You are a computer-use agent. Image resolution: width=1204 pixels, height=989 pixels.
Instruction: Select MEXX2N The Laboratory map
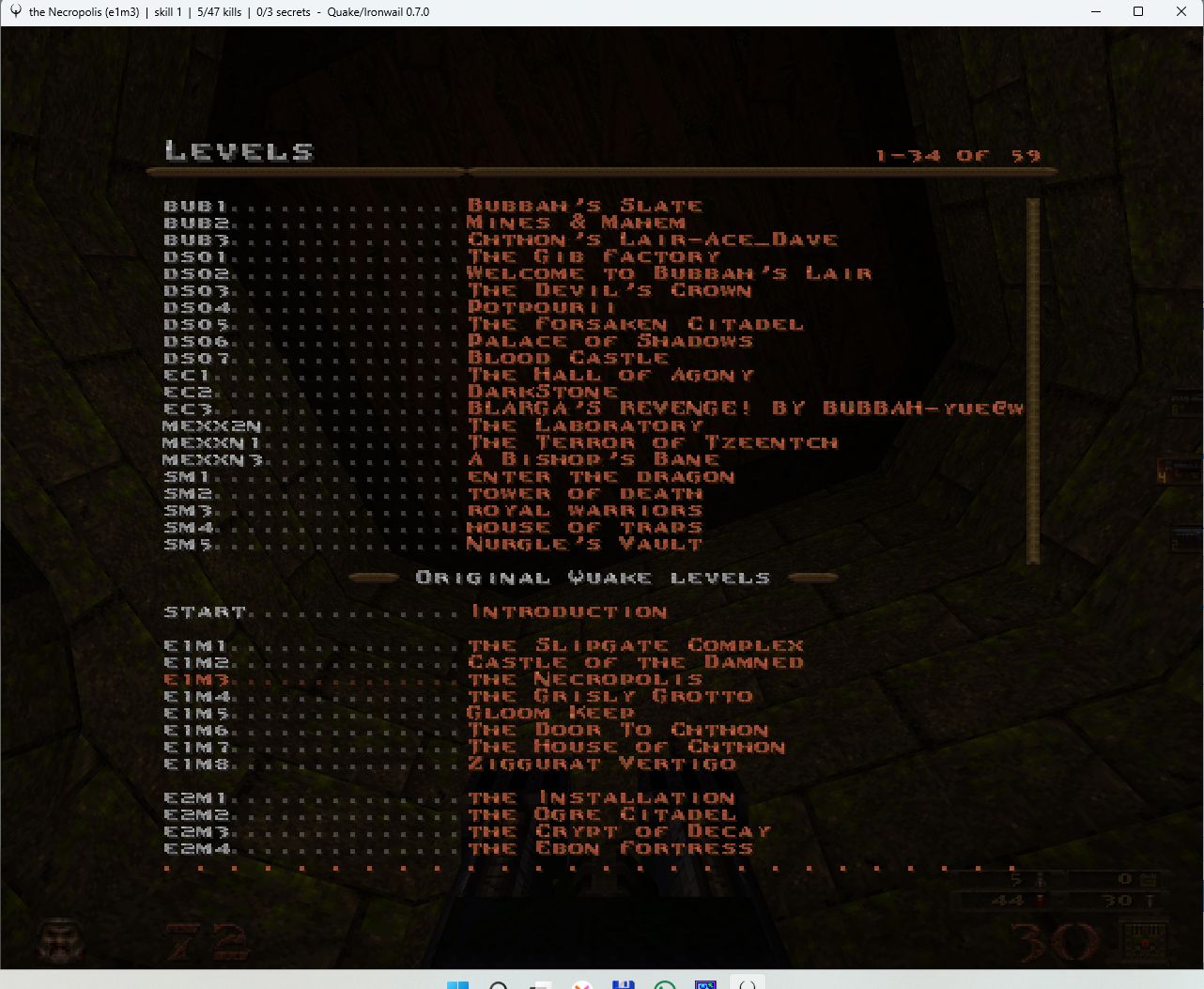[x=433, y=425]
